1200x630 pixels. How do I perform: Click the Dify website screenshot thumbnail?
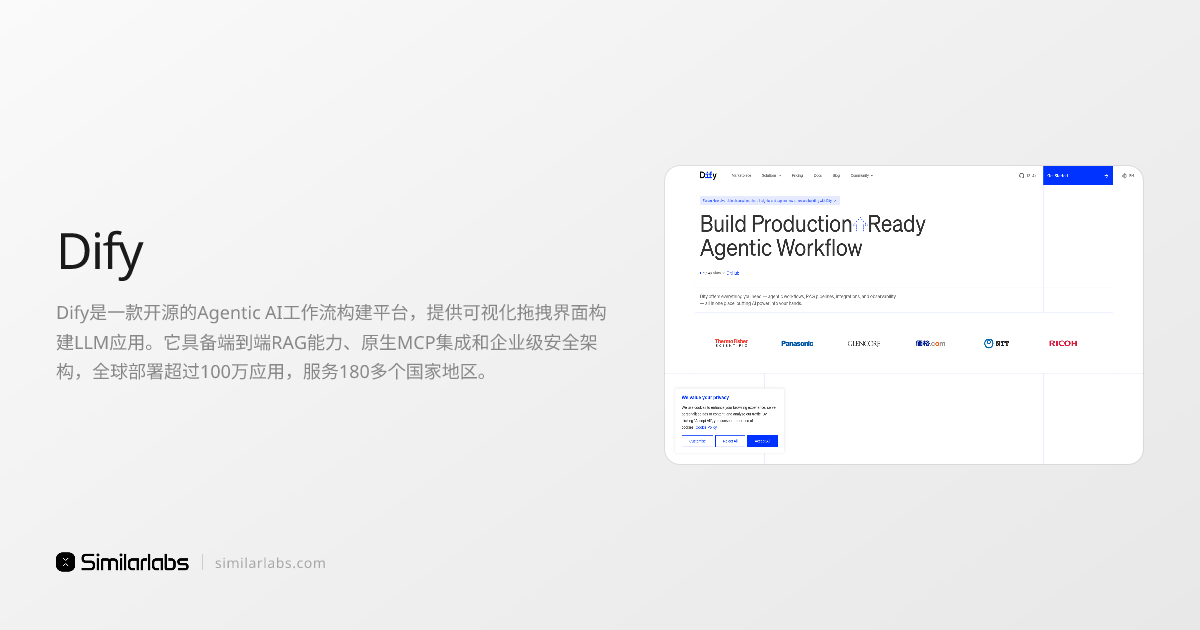(x=904, y=315)
